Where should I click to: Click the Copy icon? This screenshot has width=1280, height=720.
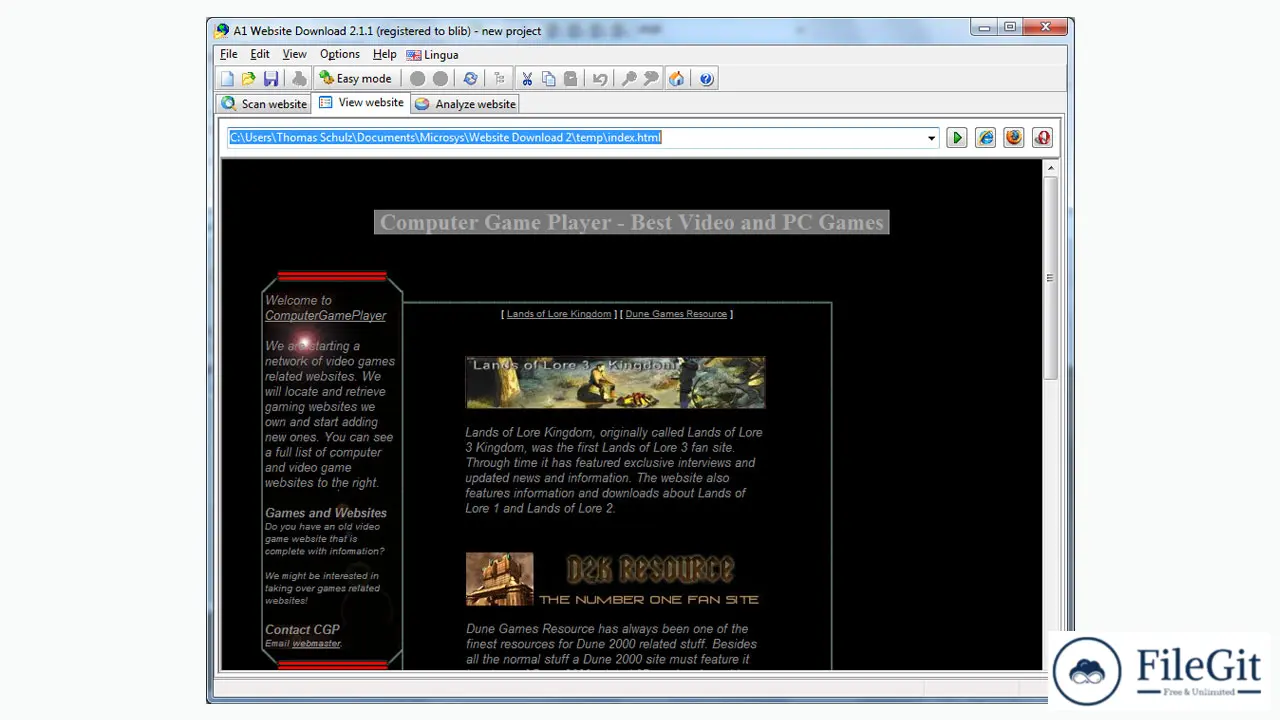[x=548, y=79]
